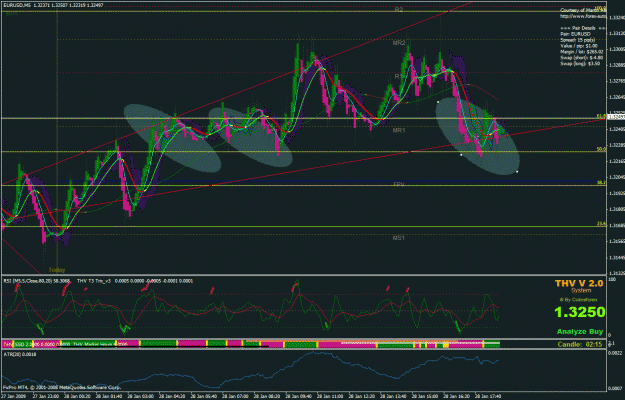Click the '28 Jan 08:20' time axis label
This screenshot has height=400, width=625.
tap(266, 396)
